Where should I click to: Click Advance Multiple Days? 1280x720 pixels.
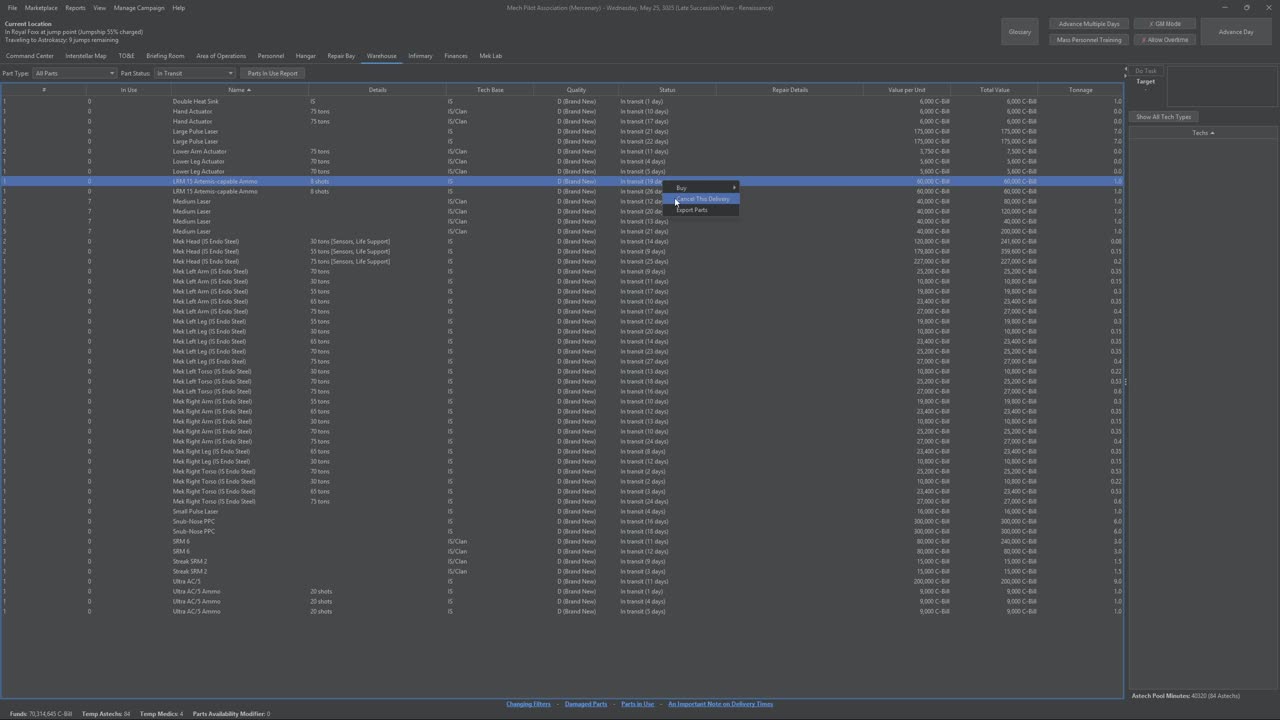coord(1089,24)
